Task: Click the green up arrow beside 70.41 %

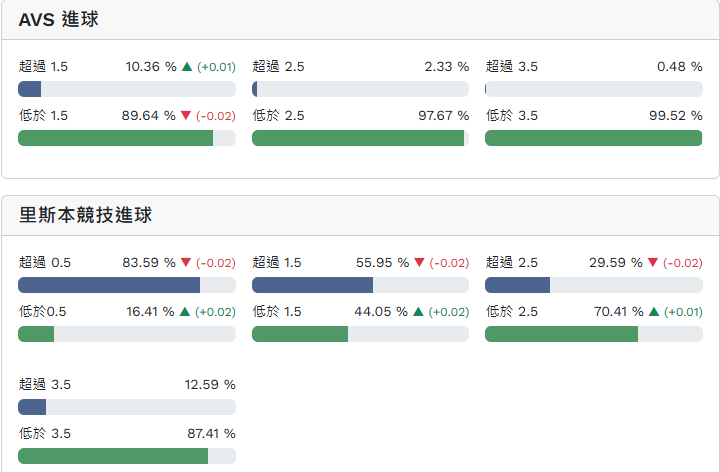Action: point(653,311)
